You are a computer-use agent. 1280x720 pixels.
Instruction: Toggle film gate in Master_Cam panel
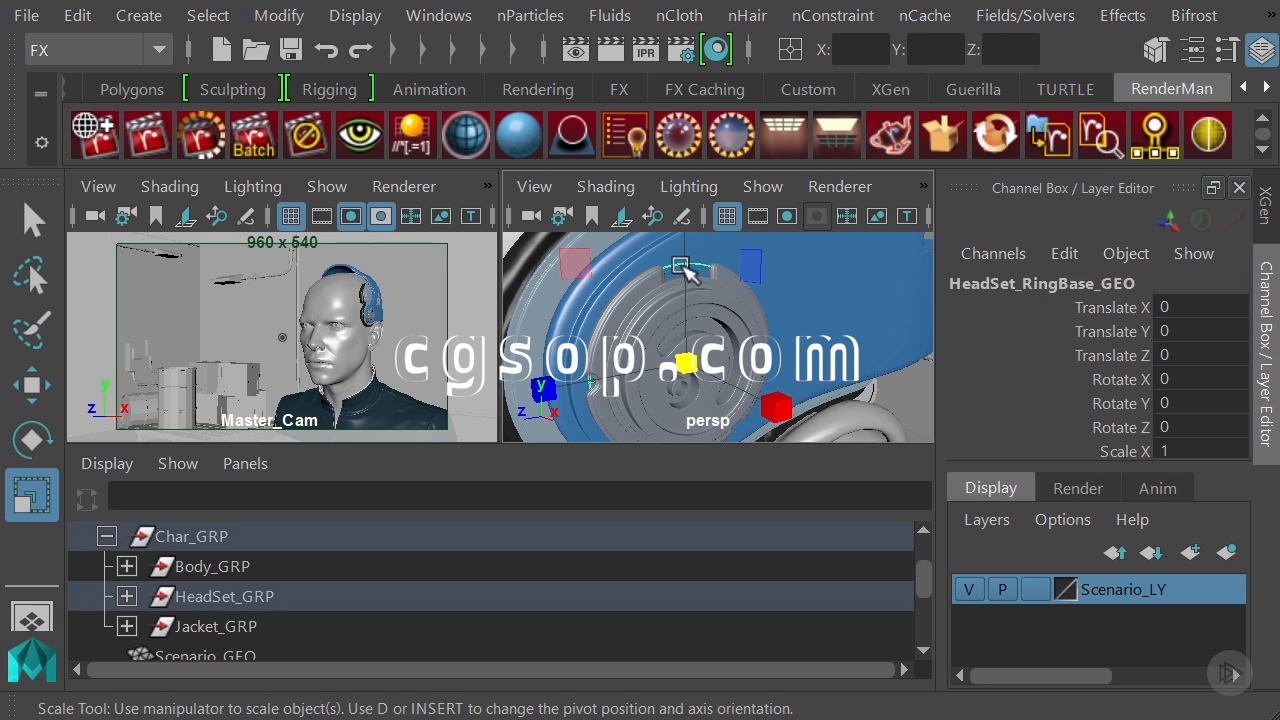pyautogui.click(x=322, y=216)
